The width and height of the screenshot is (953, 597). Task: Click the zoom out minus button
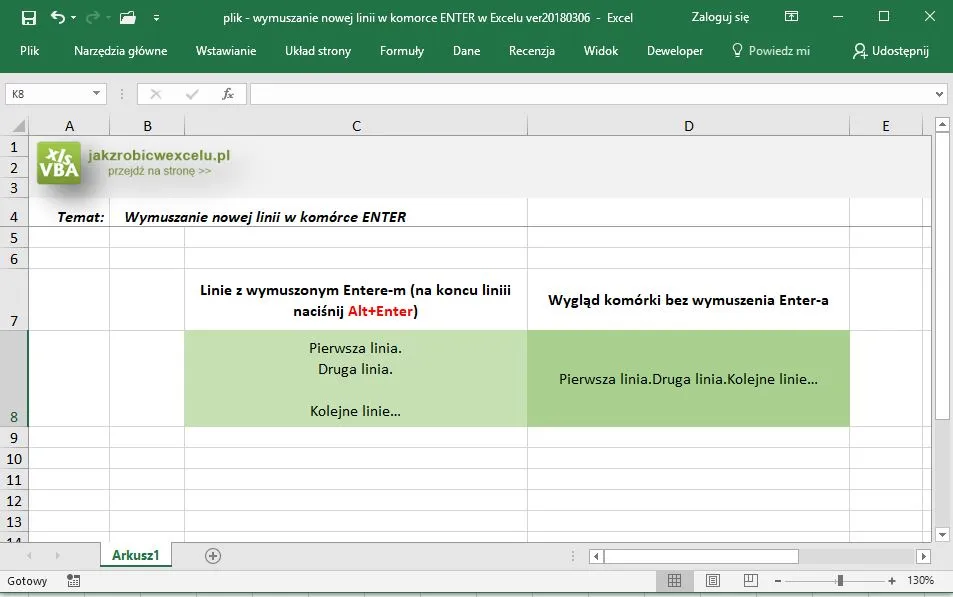tap(777, 581)
